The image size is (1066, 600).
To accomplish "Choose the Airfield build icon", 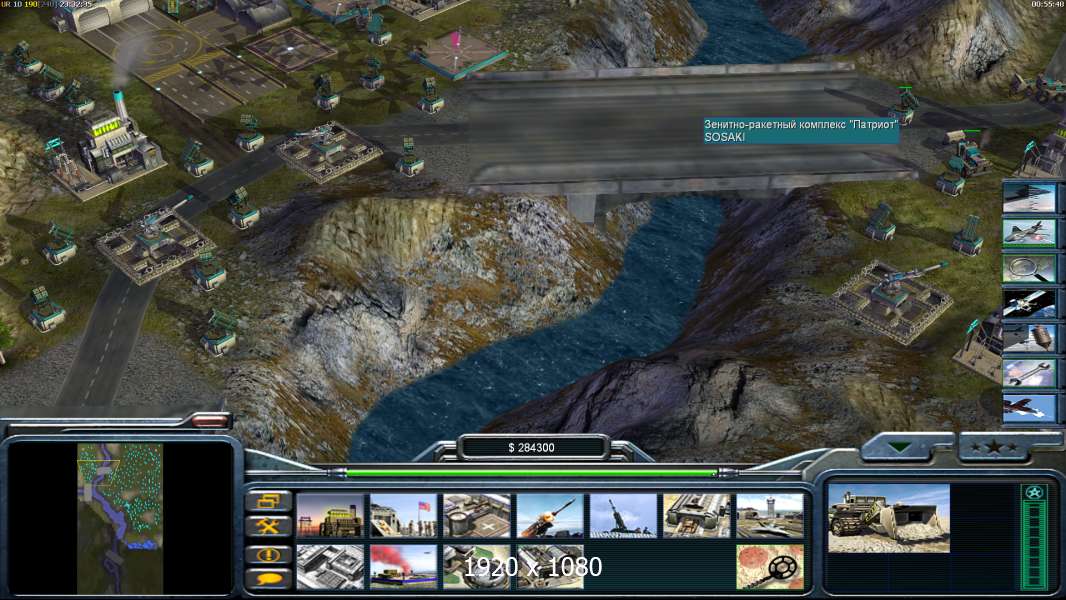I will [x=770, y=516].
